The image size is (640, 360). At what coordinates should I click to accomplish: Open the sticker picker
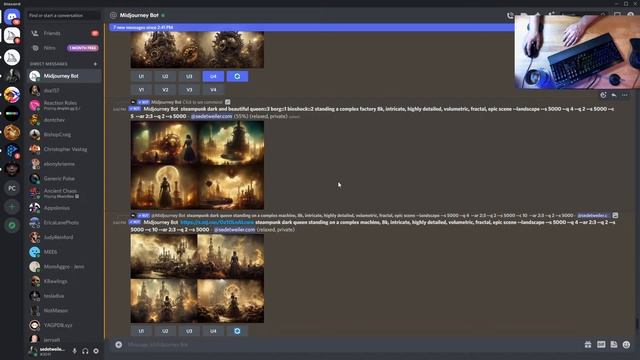pos(614,344)
